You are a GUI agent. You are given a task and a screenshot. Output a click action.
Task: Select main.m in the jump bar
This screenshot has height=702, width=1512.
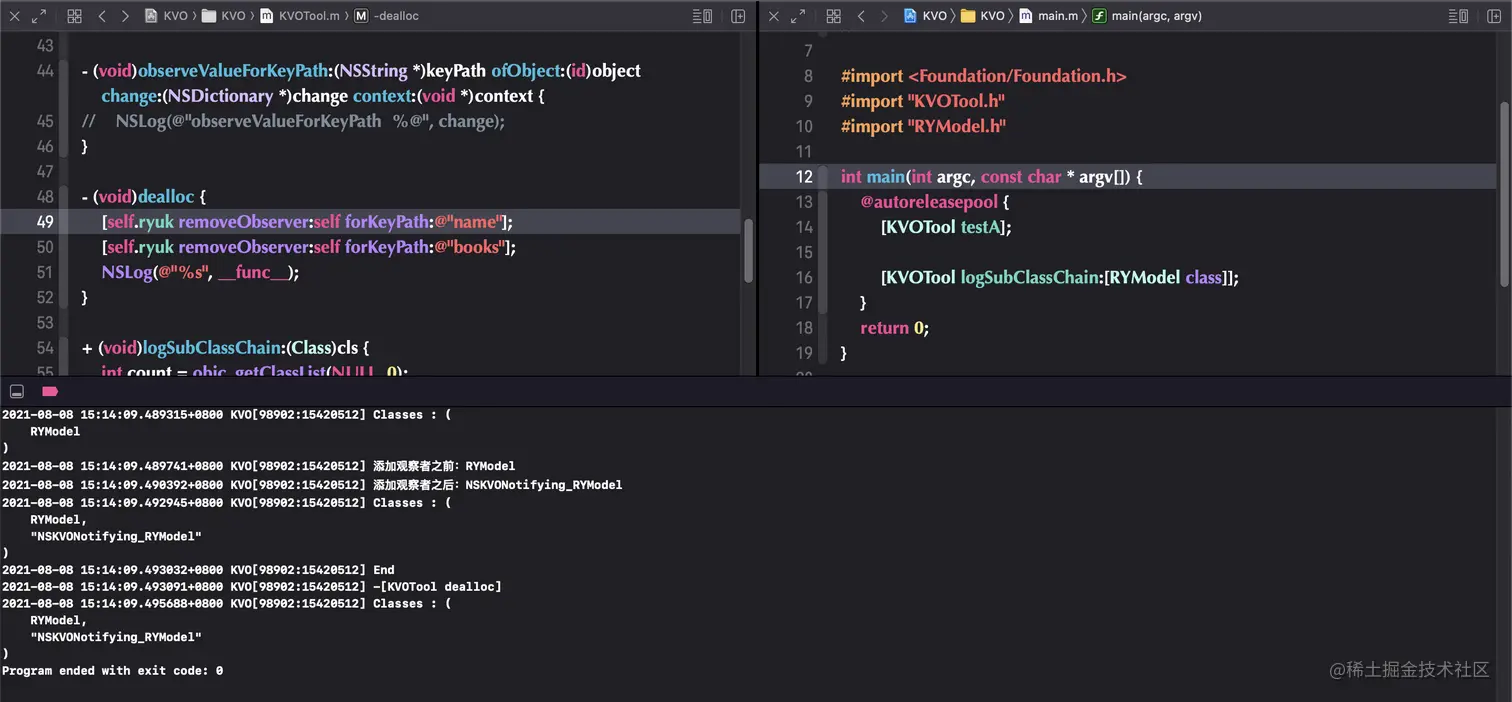(1048, 16)
